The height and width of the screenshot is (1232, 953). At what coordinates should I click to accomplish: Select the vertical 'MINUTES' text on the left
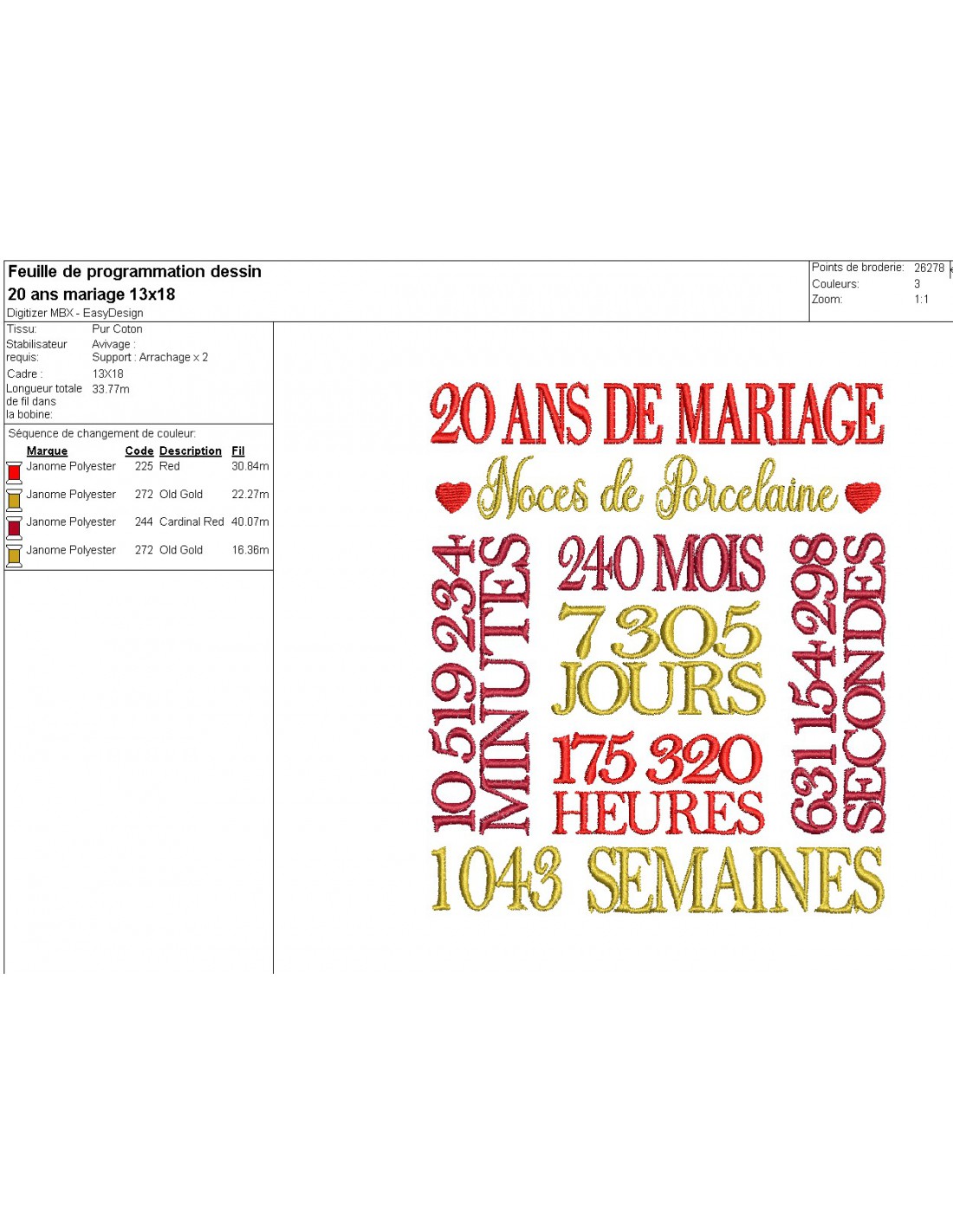click(504, 684)
